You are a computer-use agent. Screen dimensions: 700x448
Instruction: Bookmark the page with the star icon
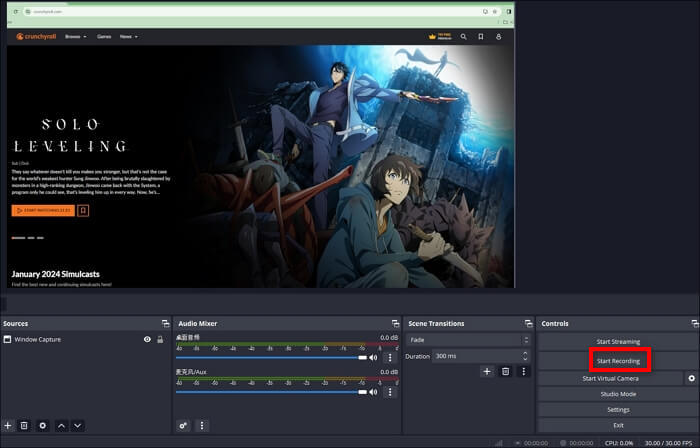[495, 12]
